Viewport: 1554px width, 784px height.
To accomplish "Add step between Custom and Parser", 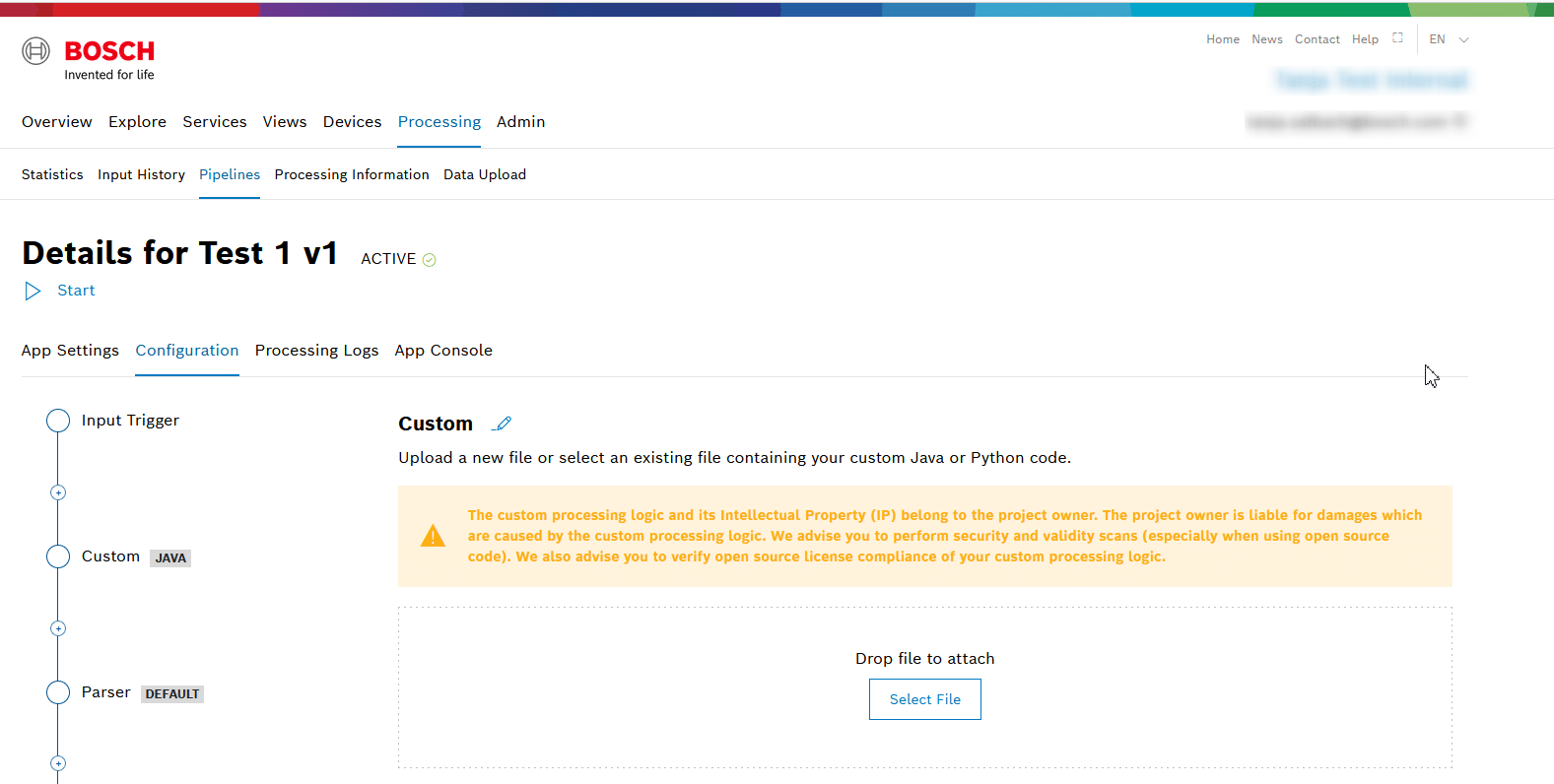I will pyautogui.click(x=58, y=628).
